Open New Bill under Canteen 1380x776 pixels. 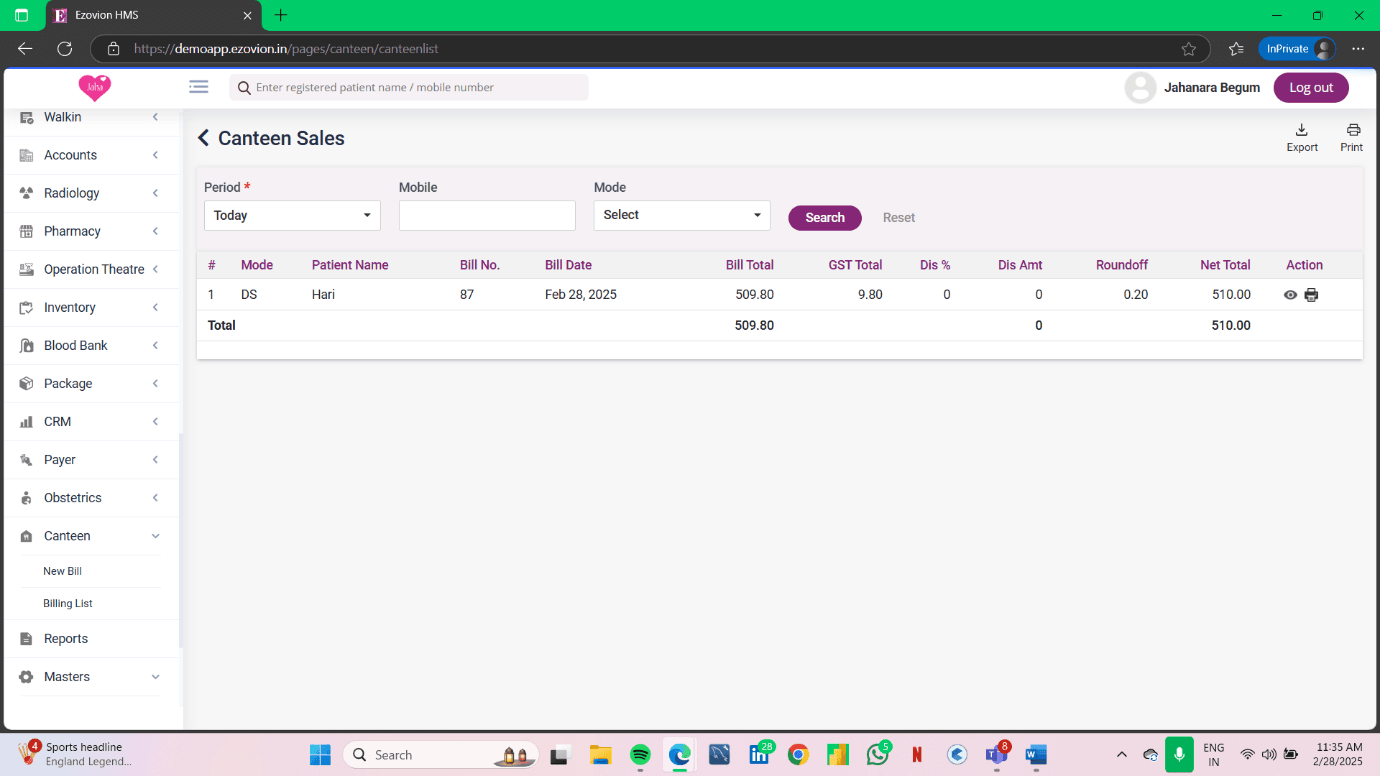click(62, 571)
